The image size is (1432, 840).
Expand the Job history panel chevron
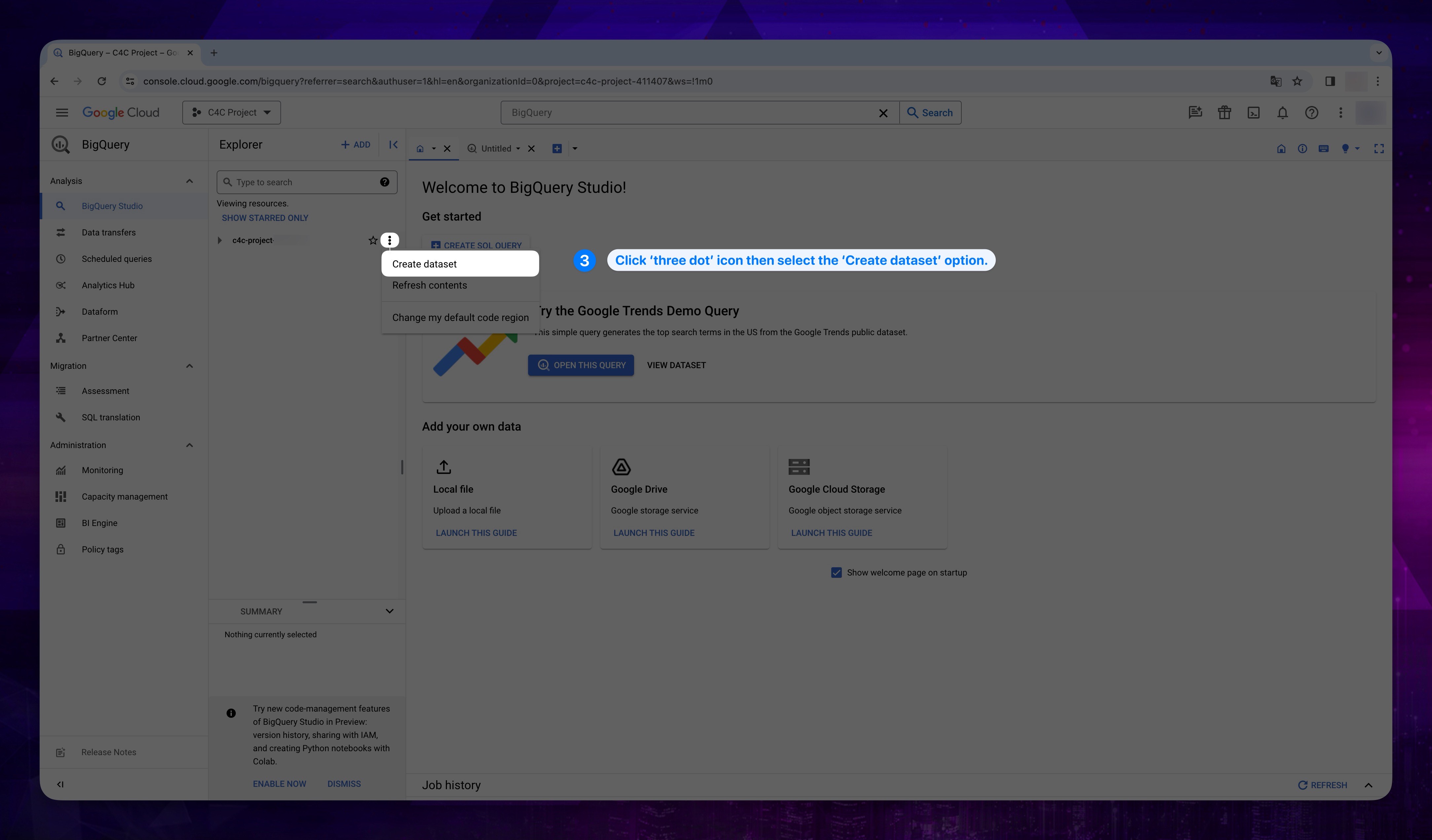click(x=1368, y=785)
